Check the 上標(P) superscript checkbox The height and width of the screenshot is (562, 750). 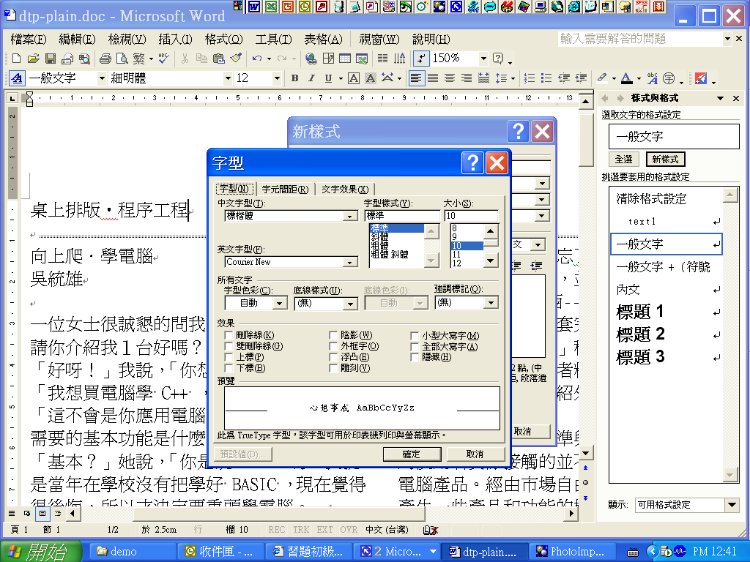[x=229, y=357]
